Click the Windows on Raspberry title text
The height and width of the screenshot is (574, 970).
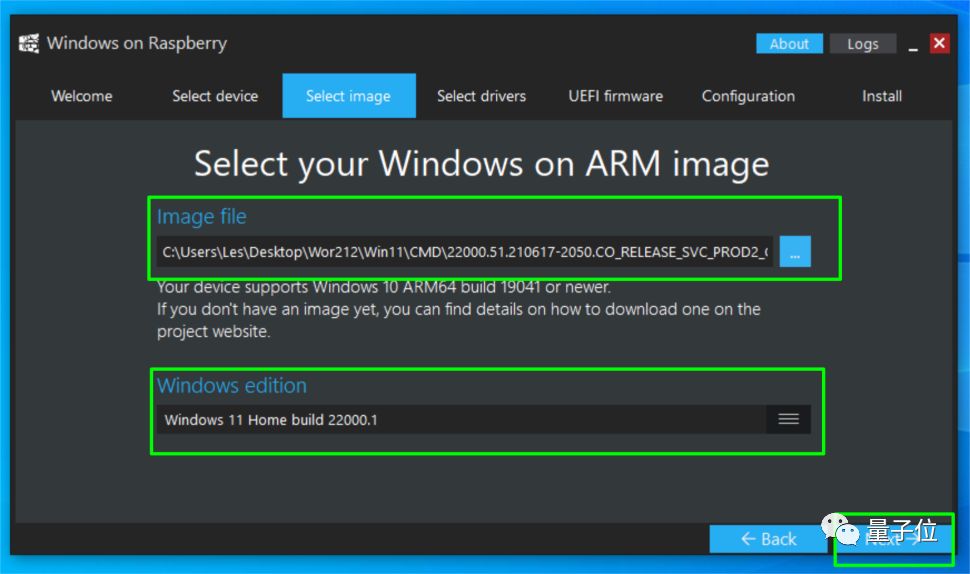pyautogui.click(x=137, y=44)
